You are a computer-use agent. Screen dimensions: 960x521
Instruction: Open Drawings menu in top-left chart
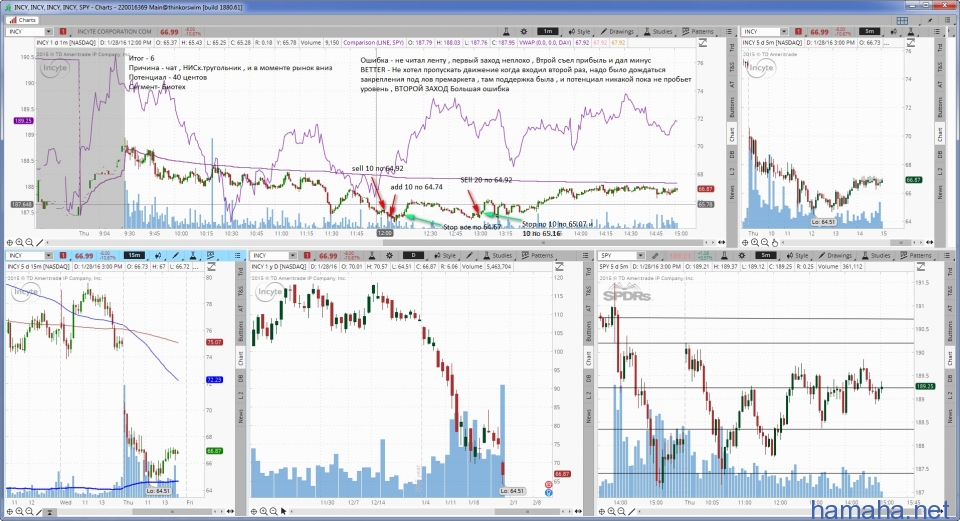(617, 31)
